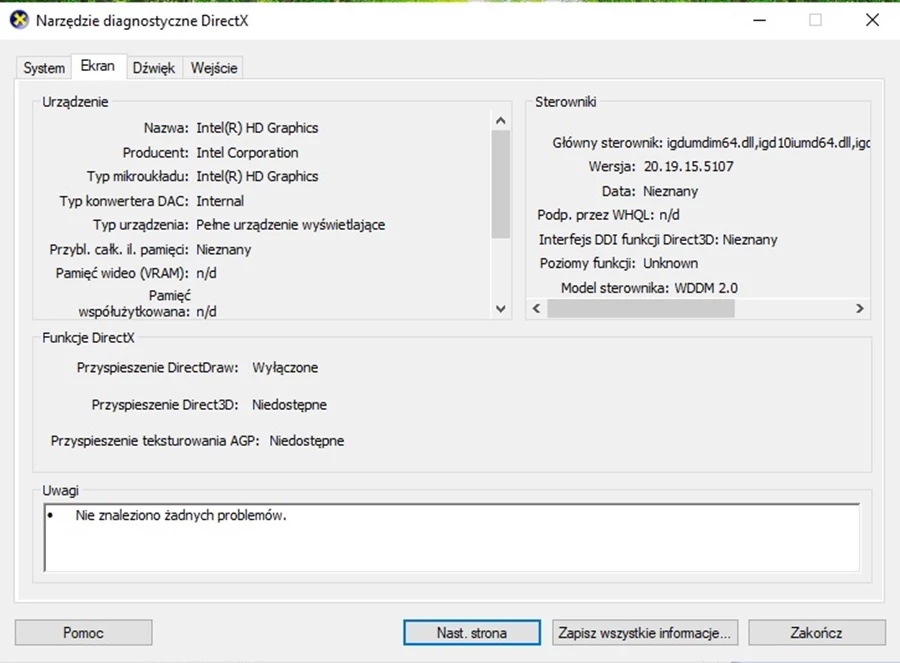This screenshot has width=900, height=663.
Task: Click the WDDM 2.0 driver model value
Action: [706, 288]
